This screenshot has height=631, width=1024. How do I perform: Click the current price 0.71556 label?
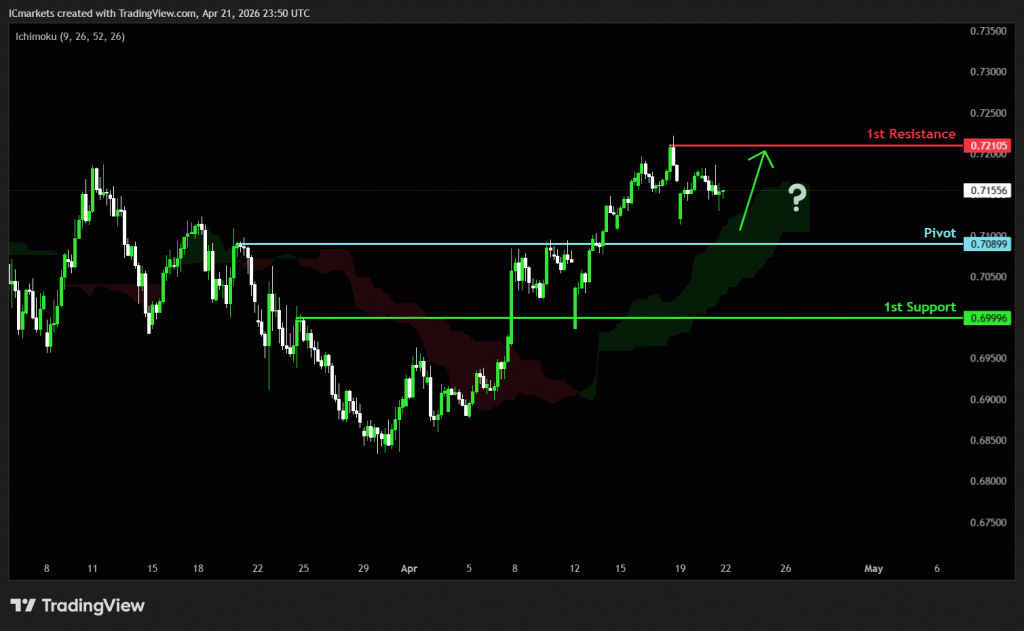click(987, 190)
